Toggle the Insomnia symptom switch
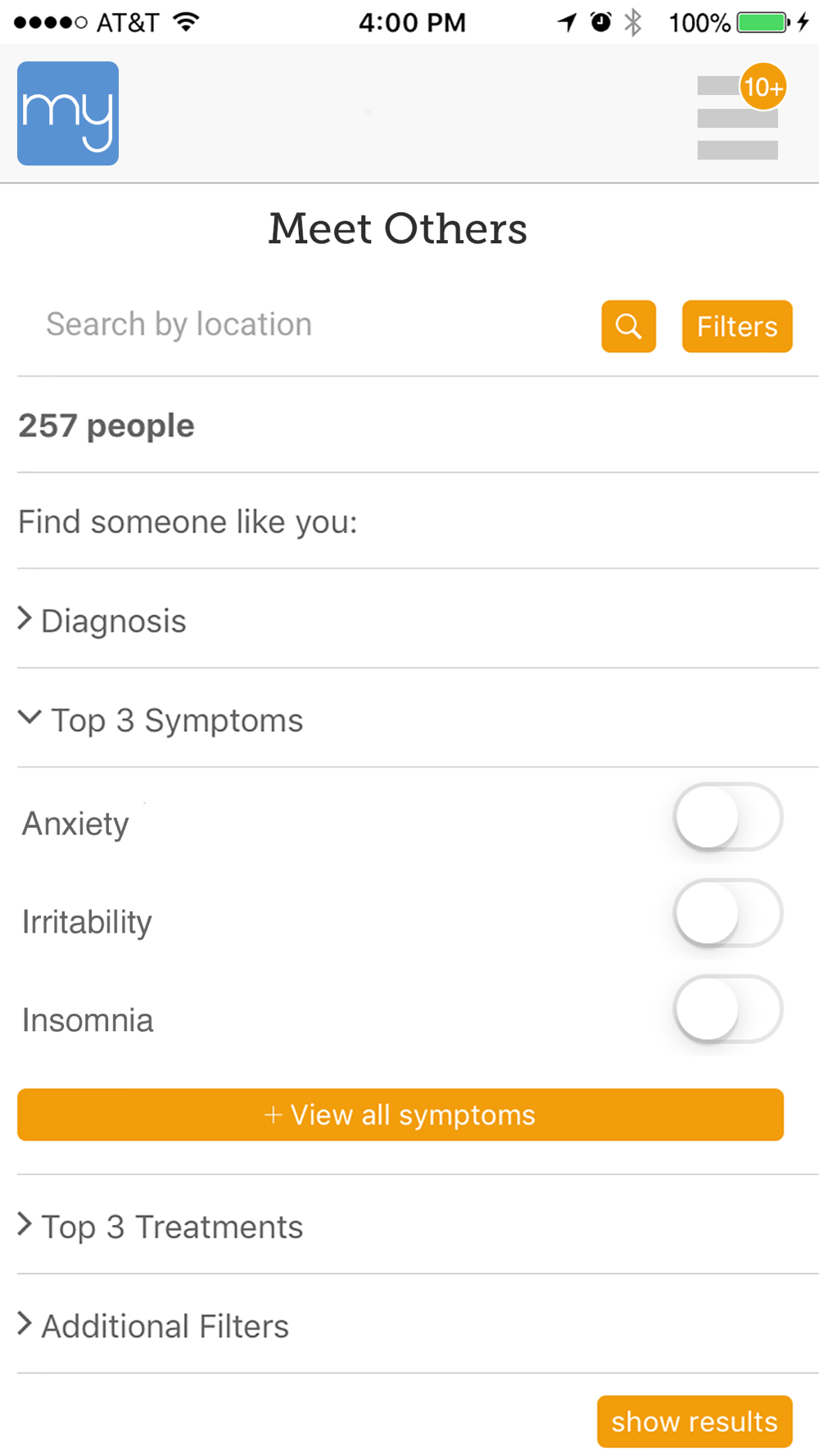The height and width of the screenshot is (1456, 819). (727, 1009)
